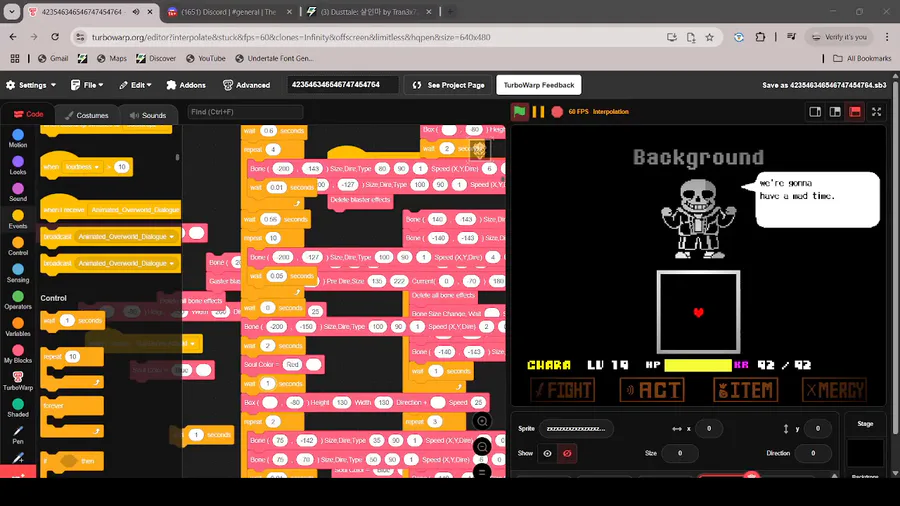Click the sprite y position field
The height and width of the screenshot is (506, 900).
pos(817,429)
